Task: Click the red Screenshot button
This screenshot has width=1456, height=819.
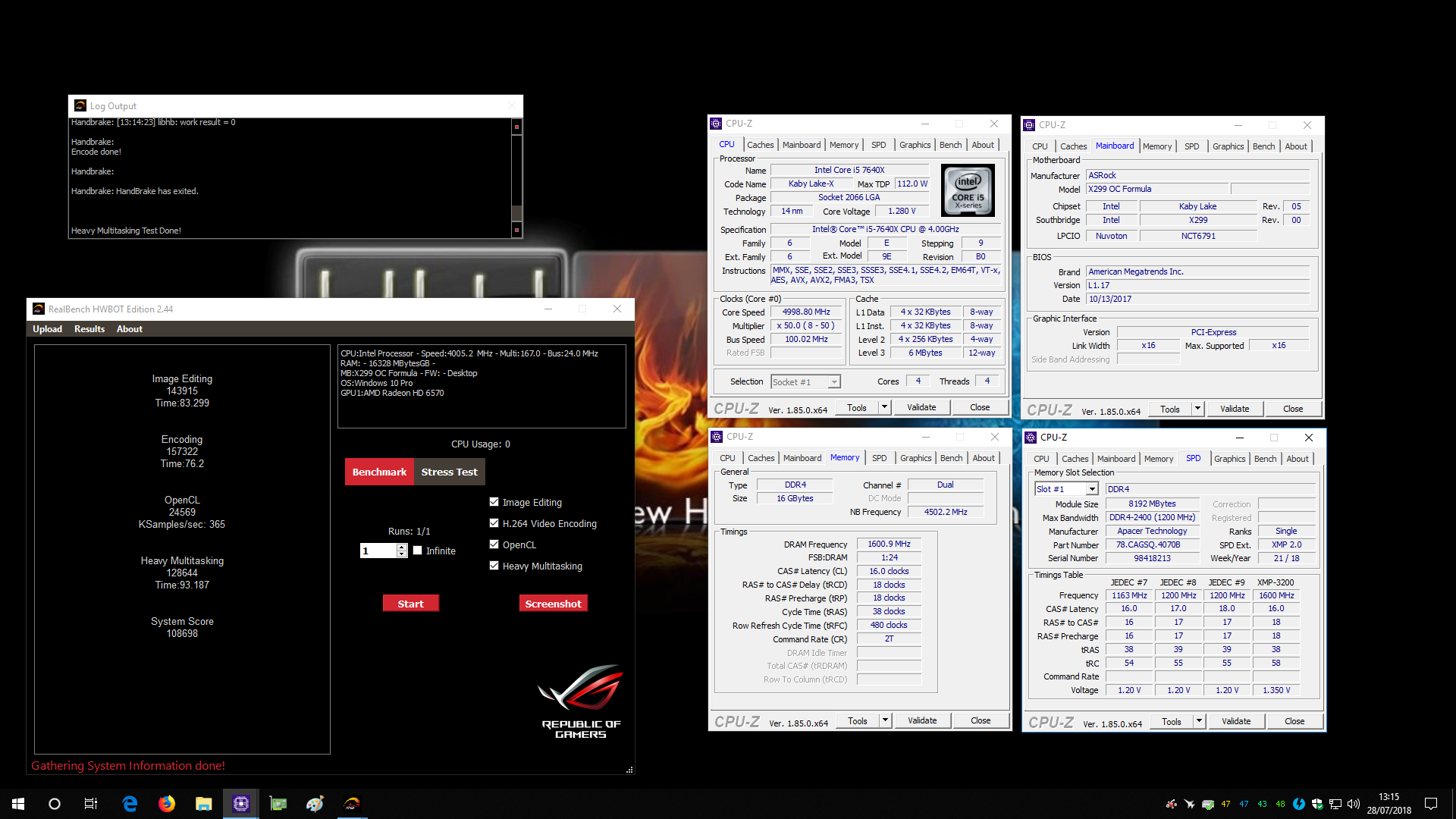Action: coord(553,604)
